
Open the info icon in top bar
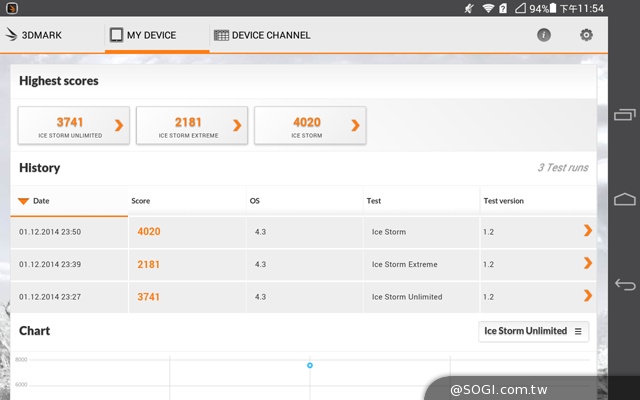544,35
